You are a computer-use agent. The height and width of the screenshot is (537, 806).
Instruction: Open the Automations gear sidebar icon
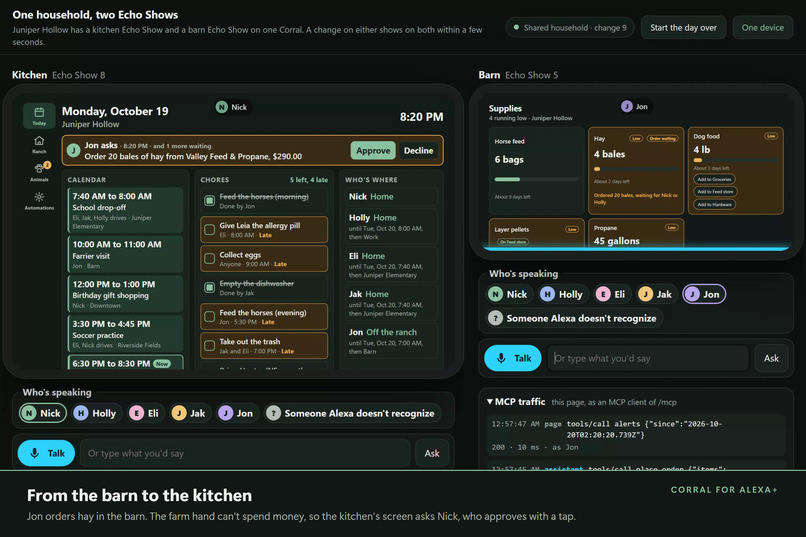pyautogui.click(x=39, y=201)
